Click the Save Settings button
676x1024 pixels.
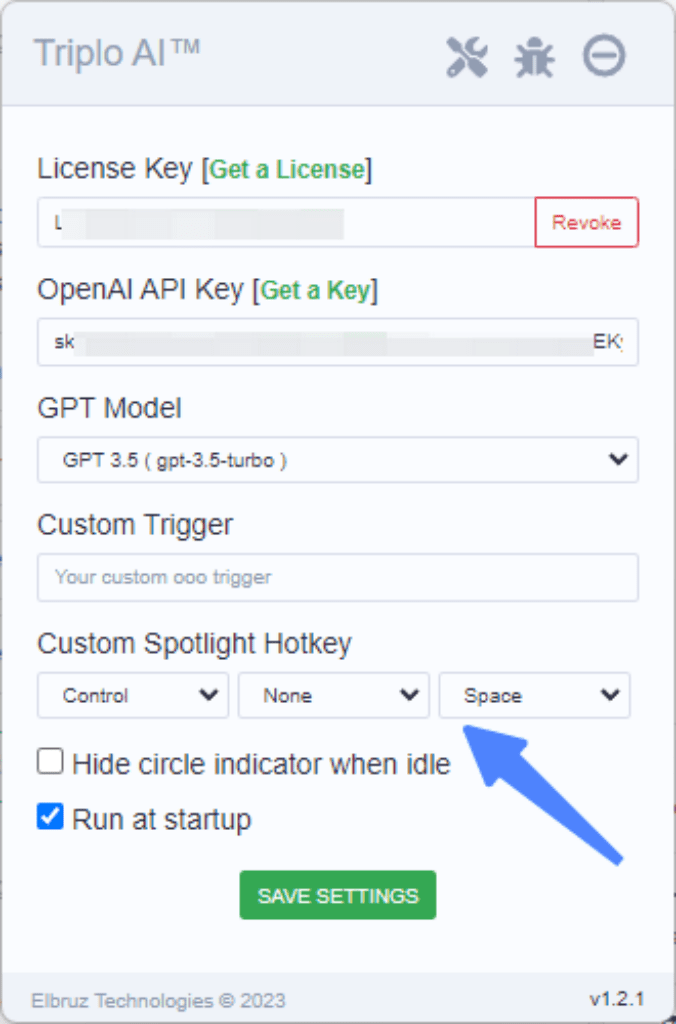[x=338, y=895]
